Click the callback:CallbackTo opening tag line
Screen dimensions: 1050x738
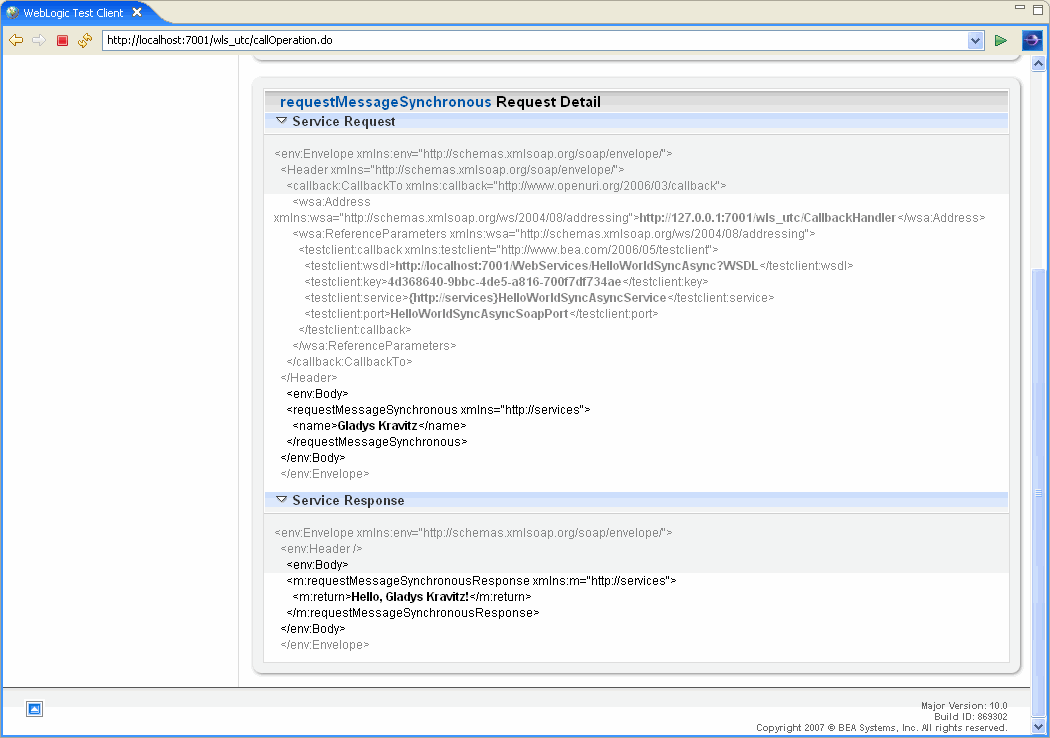click(x=506, y=186)
